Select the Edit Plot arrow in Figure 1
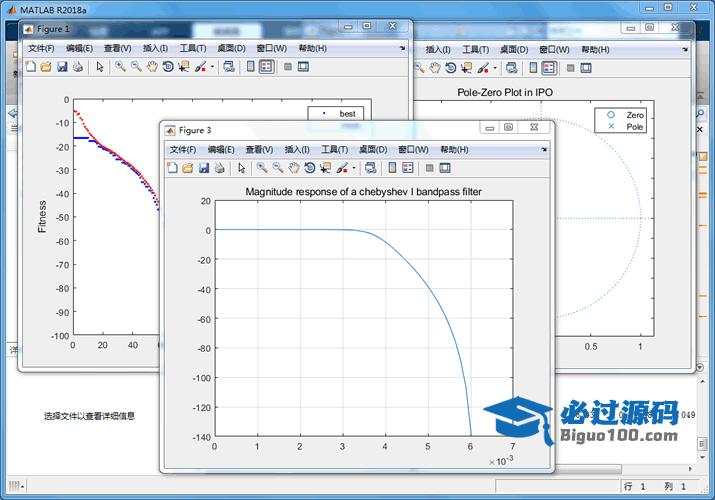This screenshot has width=715, height=500. click(100, 67)
